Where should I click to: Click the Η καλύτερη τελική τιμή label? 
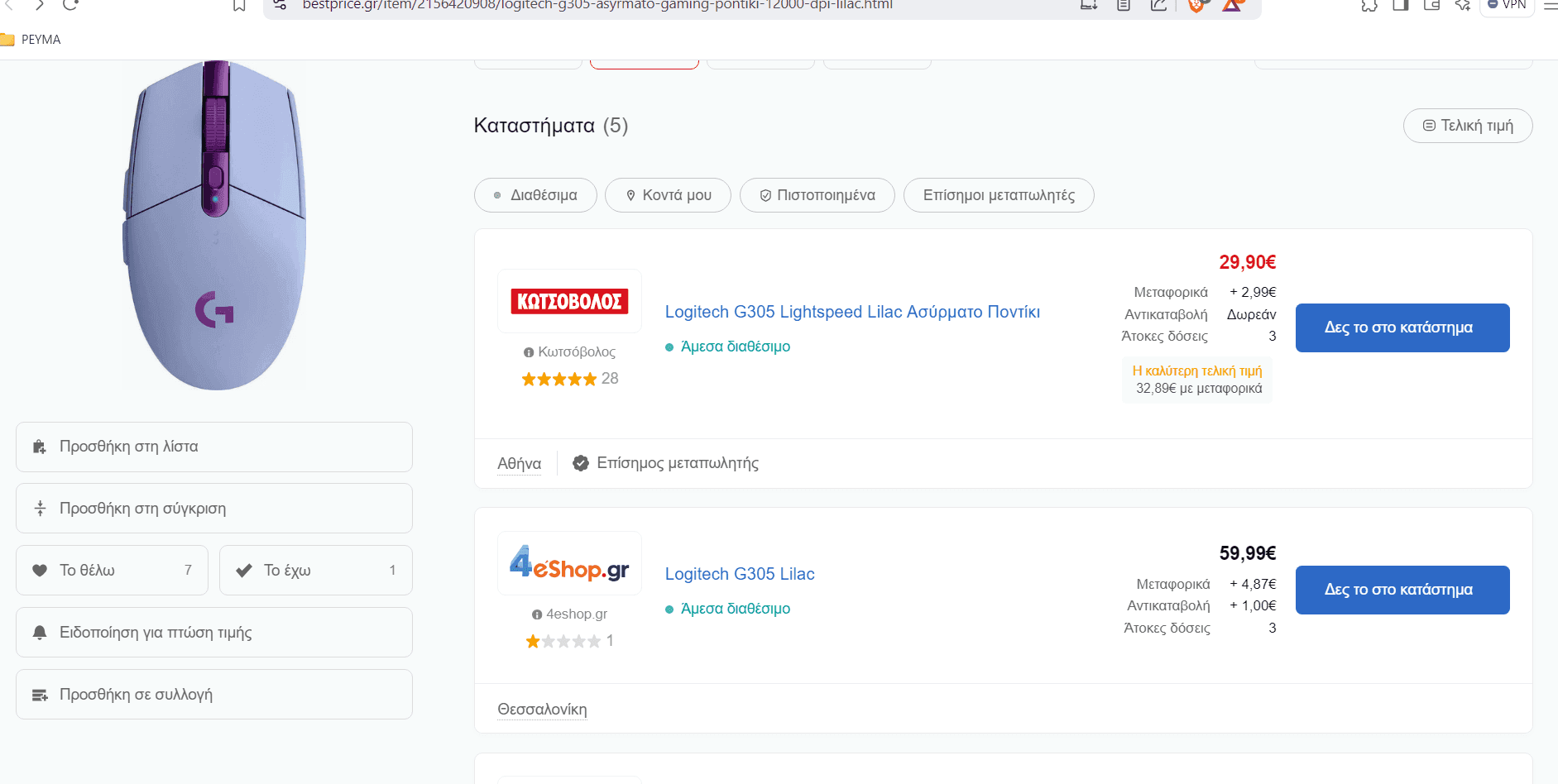[x=1197, y=370]
